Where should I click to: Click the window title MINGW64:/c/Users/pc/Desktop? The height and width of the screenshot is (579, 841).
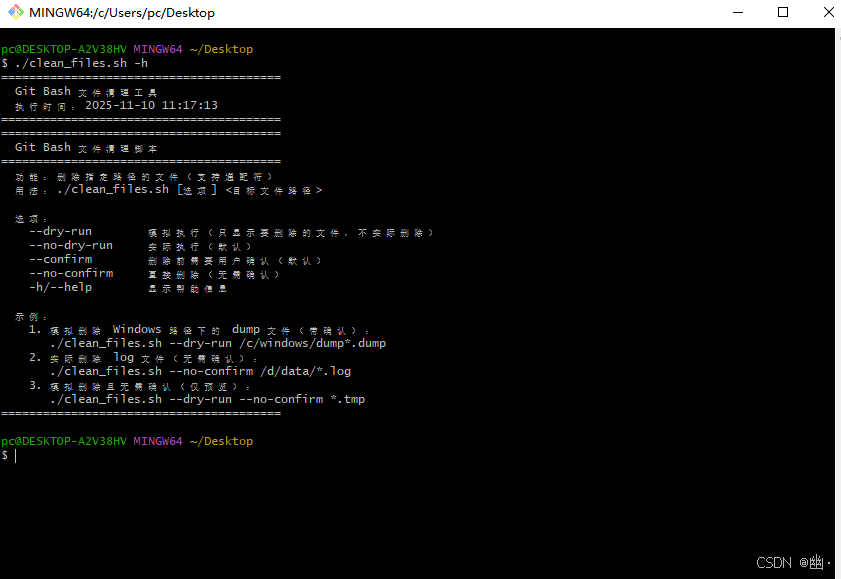tap(122, 13)
